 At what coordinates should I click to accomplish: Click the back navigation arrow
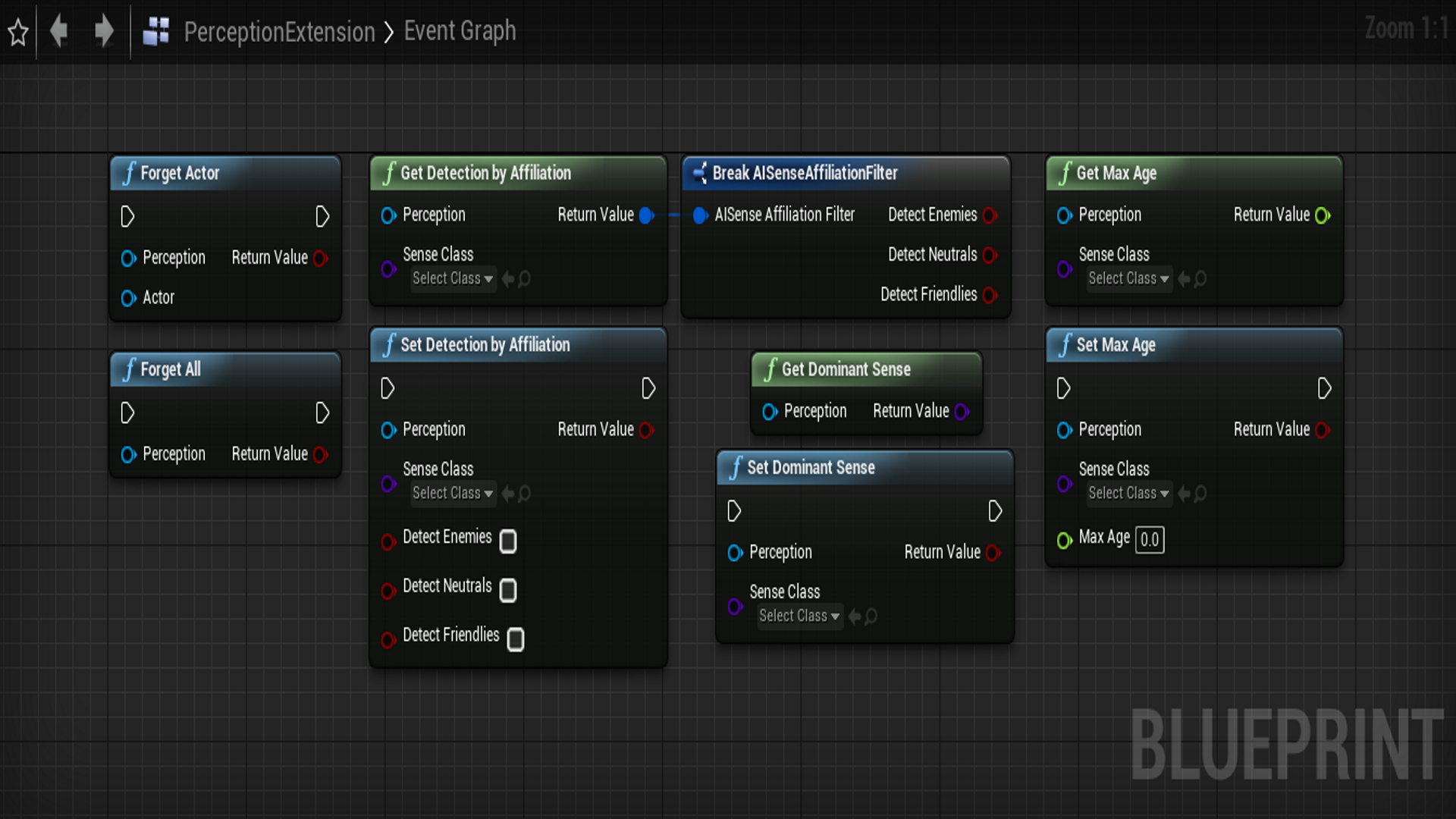point(58,32)
